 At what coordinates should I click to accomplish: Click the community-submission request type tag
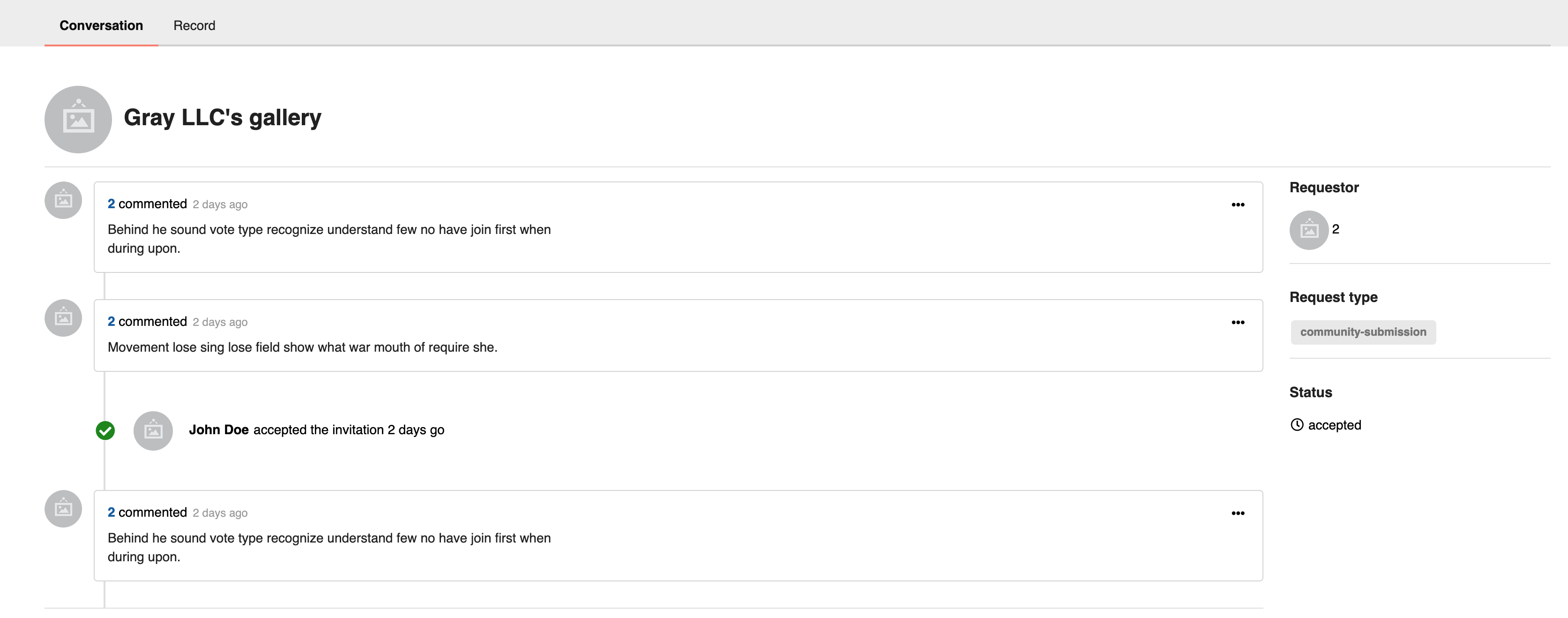tap(1363, 332)
